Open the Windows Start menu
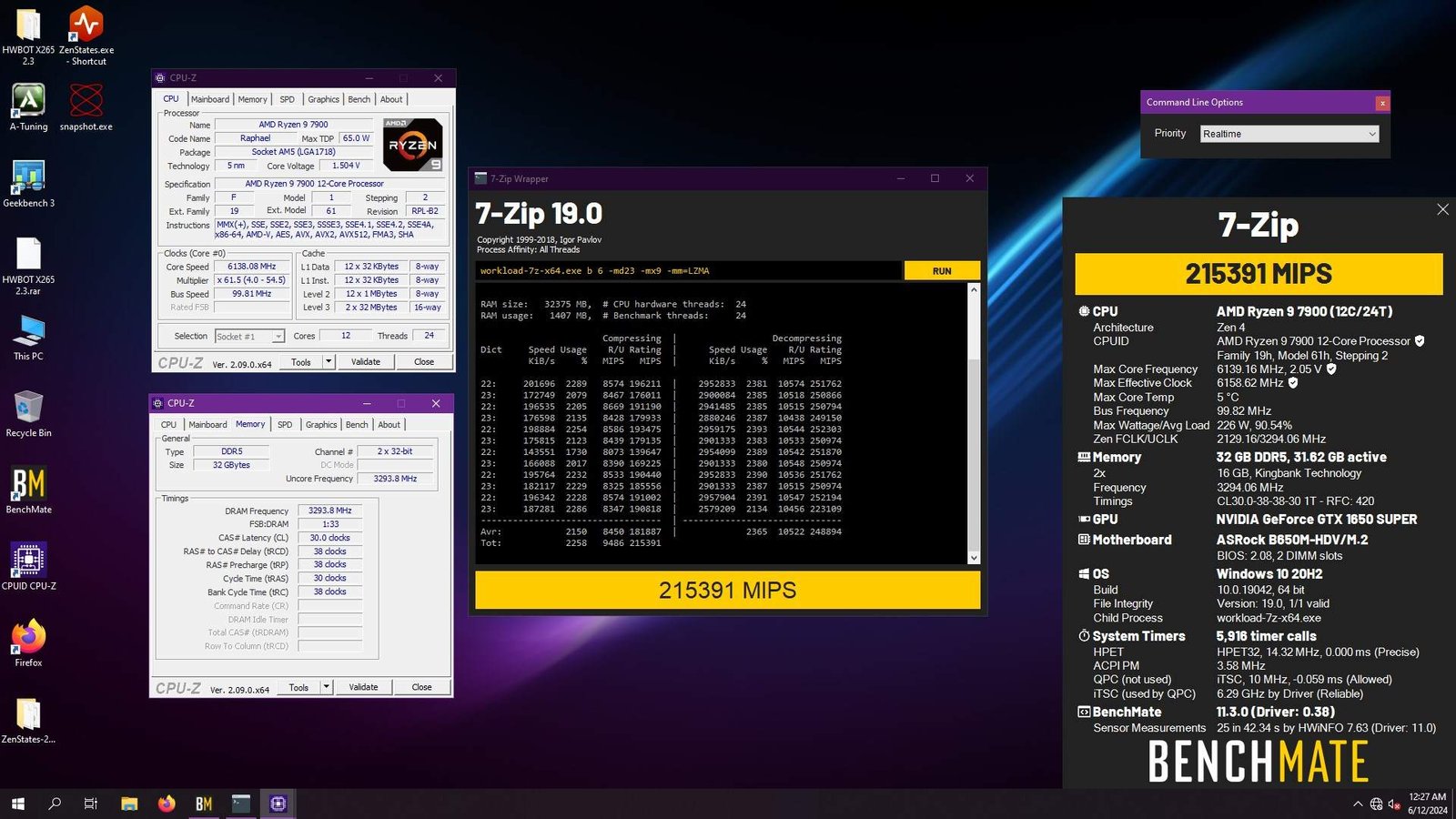The width and height of the screenshot is (1456, 819). (x=17, y=804)
